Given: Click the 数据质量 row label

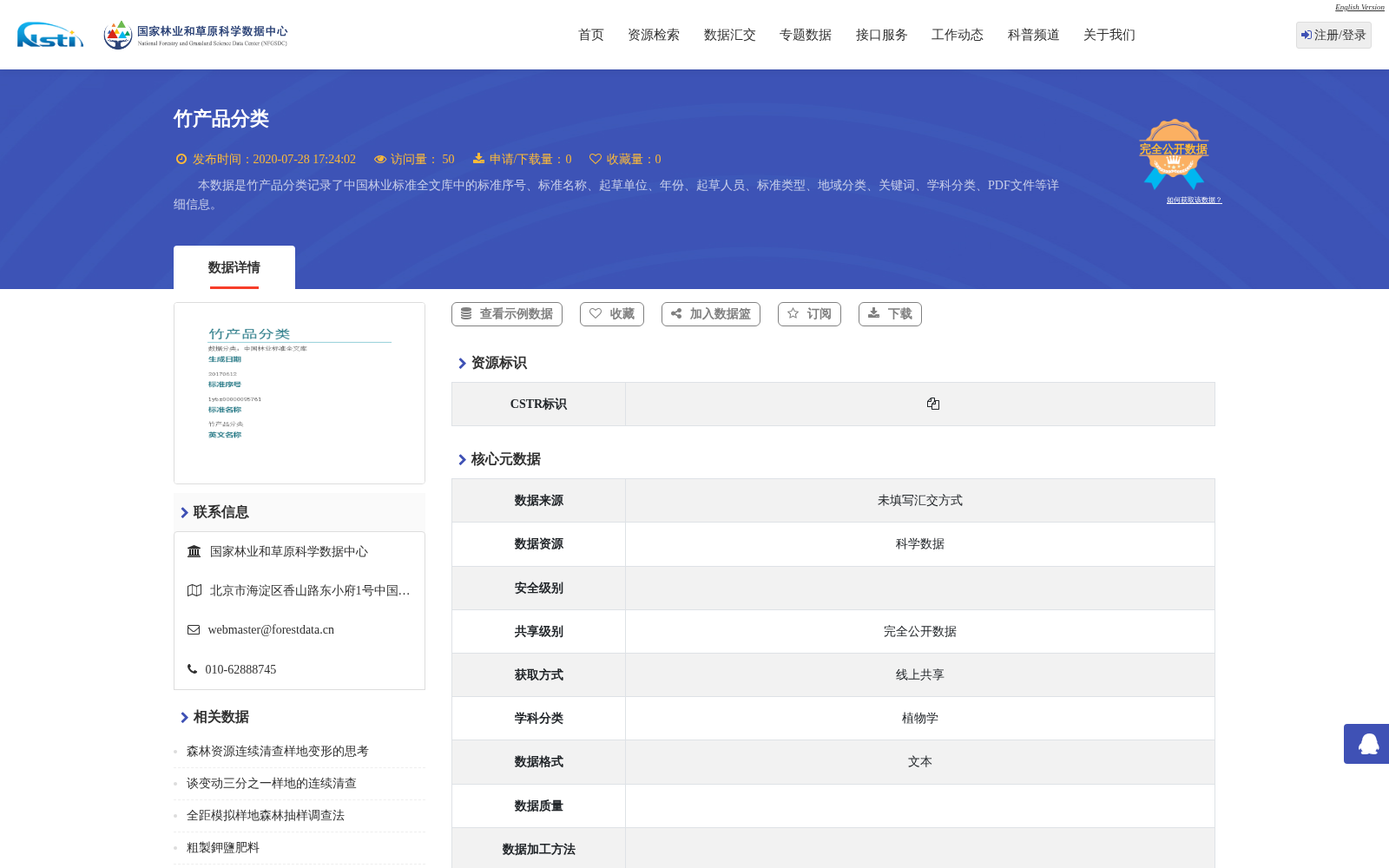Looking at the screenshot, I should [538, 806].
